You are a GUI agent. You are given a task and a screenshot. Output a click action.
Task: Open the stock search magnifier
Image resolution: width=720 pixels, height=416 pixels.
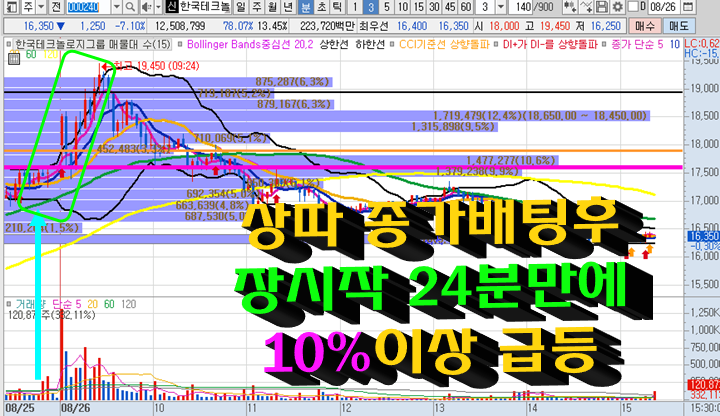[130, 7]
